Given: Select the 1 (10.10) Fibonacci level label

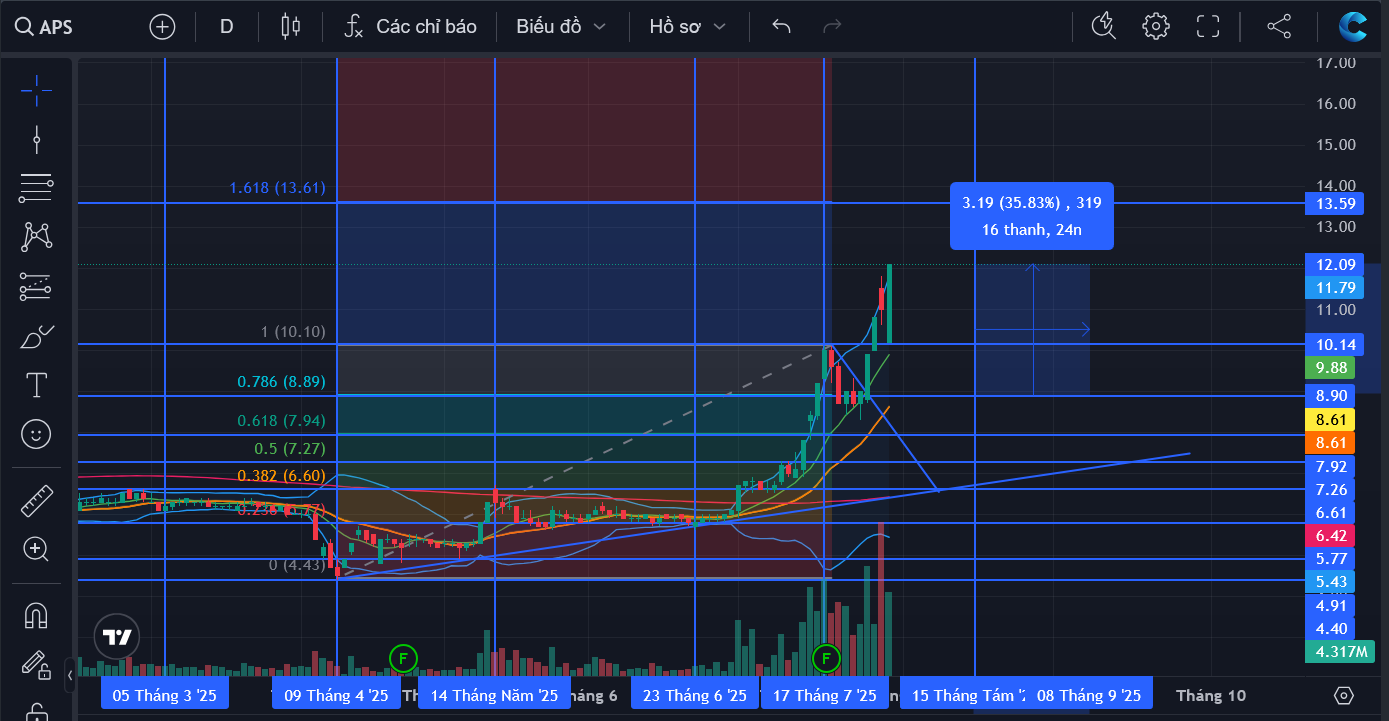Looking at the screenshot, I should point(293,332).
